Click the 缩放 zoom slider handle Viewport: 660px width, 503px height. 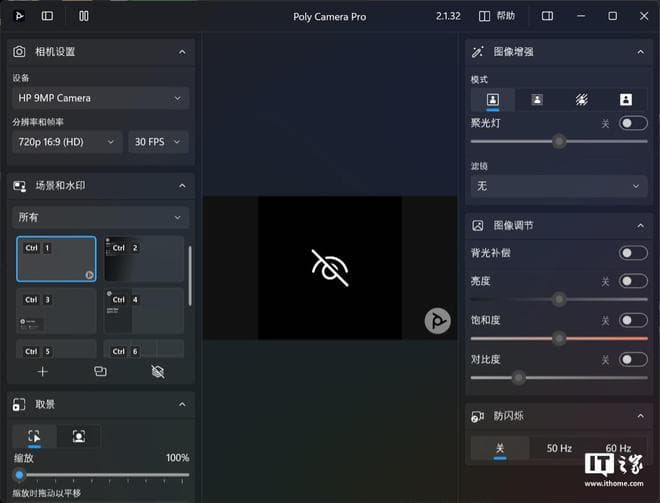[19, 475]
